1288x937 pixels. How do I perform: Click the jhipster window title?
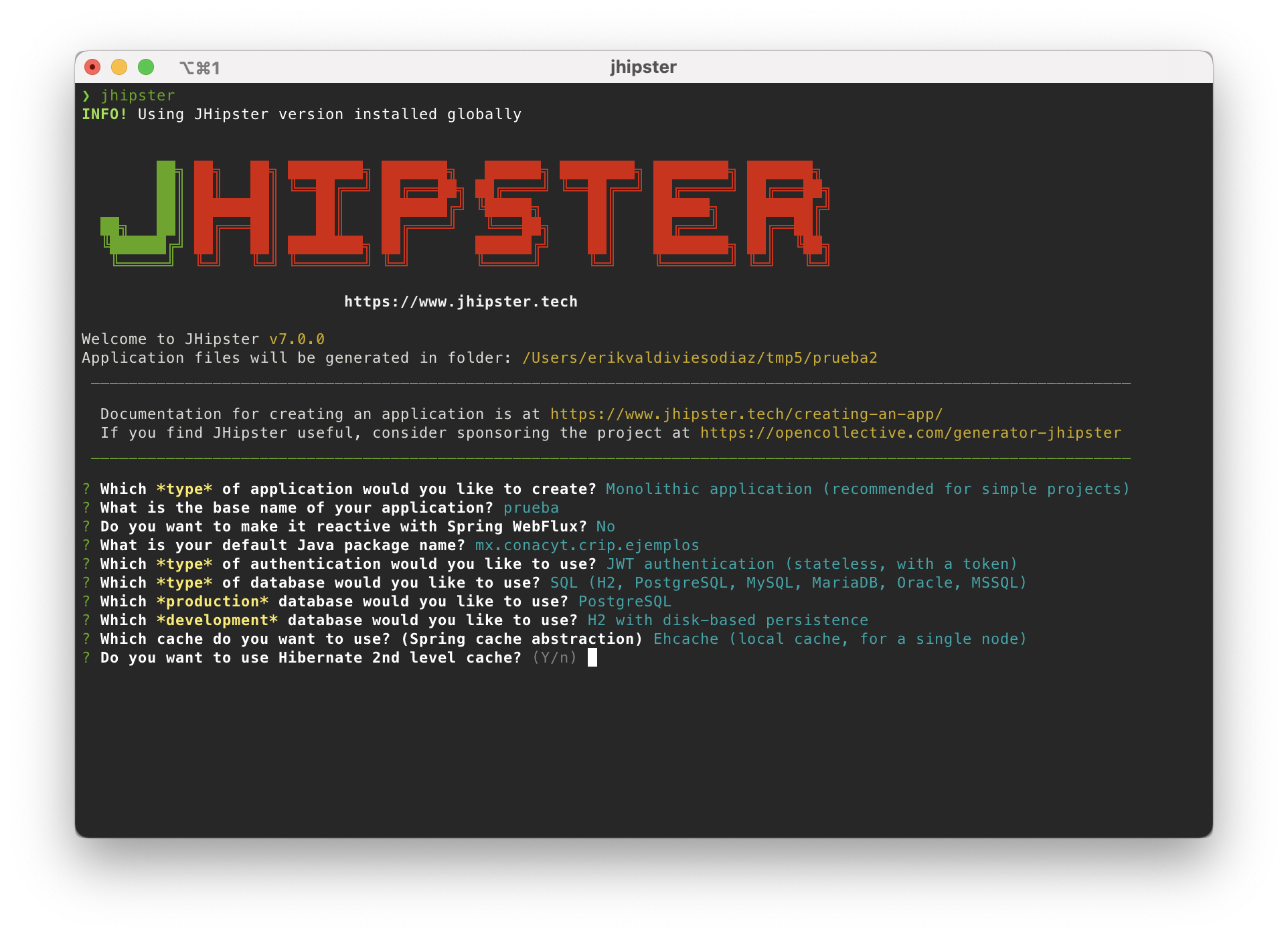coord(643,67)
